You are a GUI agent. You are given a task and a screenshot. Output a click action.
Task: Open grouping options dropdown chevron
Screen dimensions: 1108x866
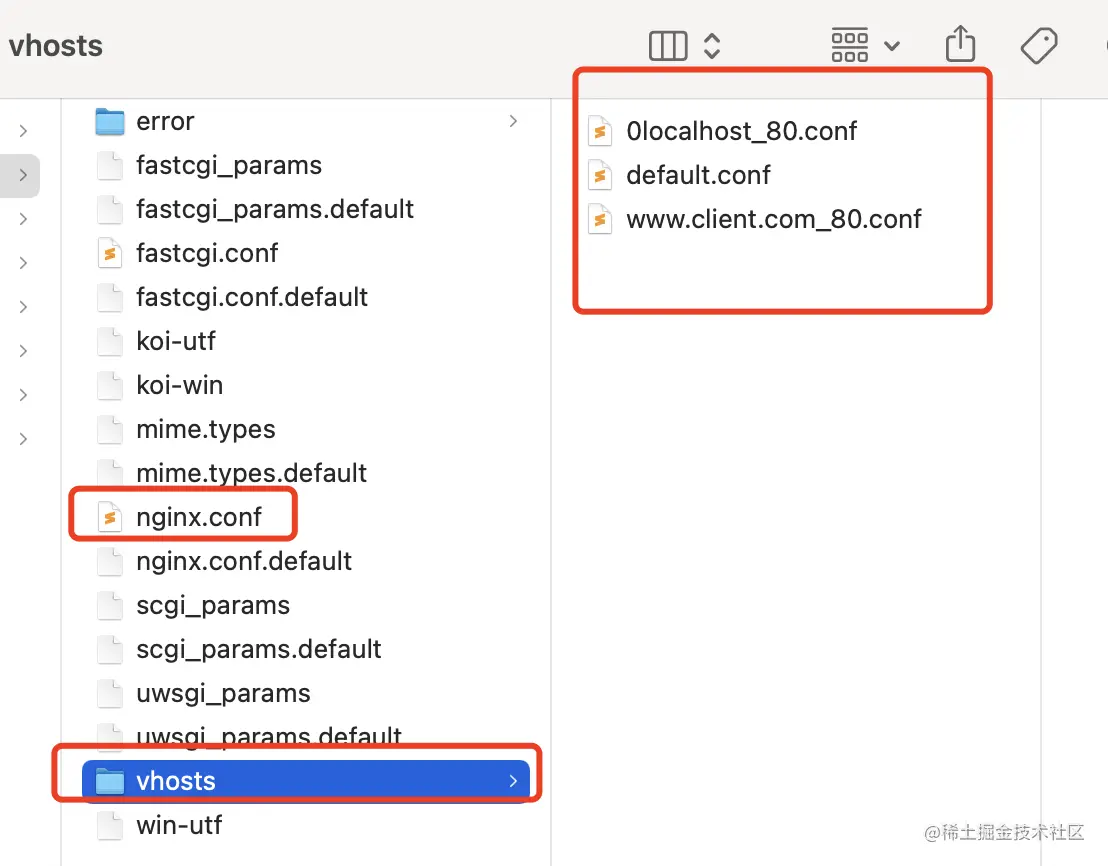892,47
